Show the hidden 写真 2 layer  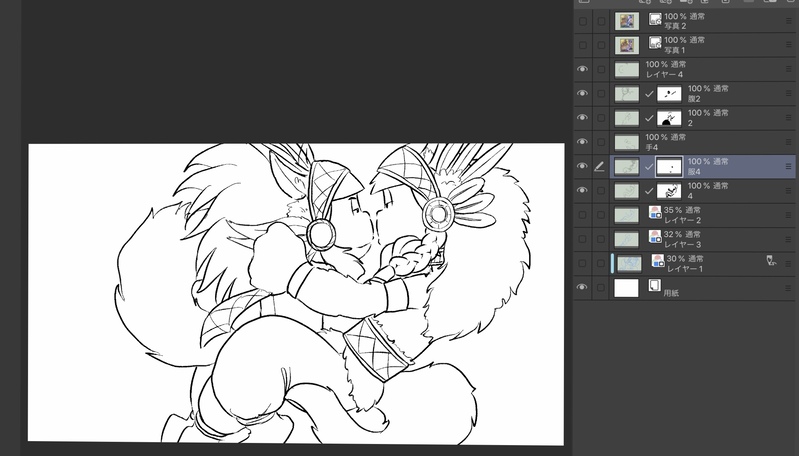pyautogui.click(x=582, y=21)
